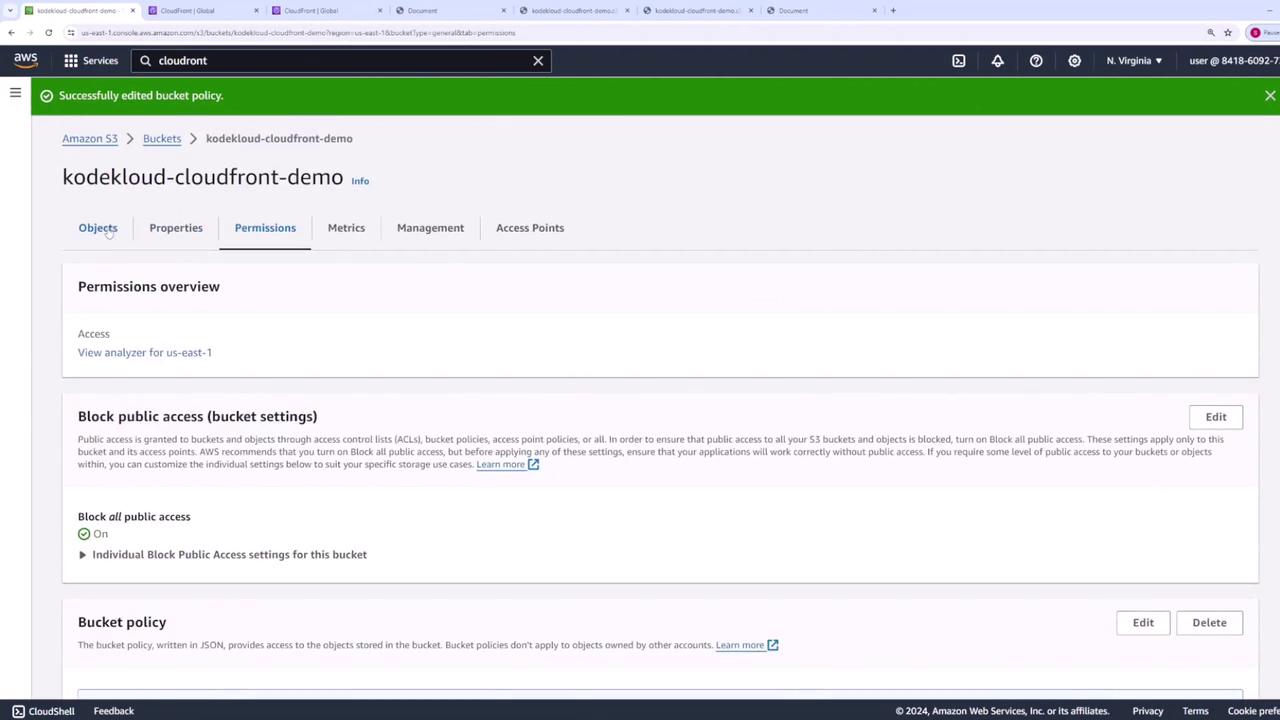Click the 'Permissions overview' heading
The image size is (1280, 720).
pos(149,287)
